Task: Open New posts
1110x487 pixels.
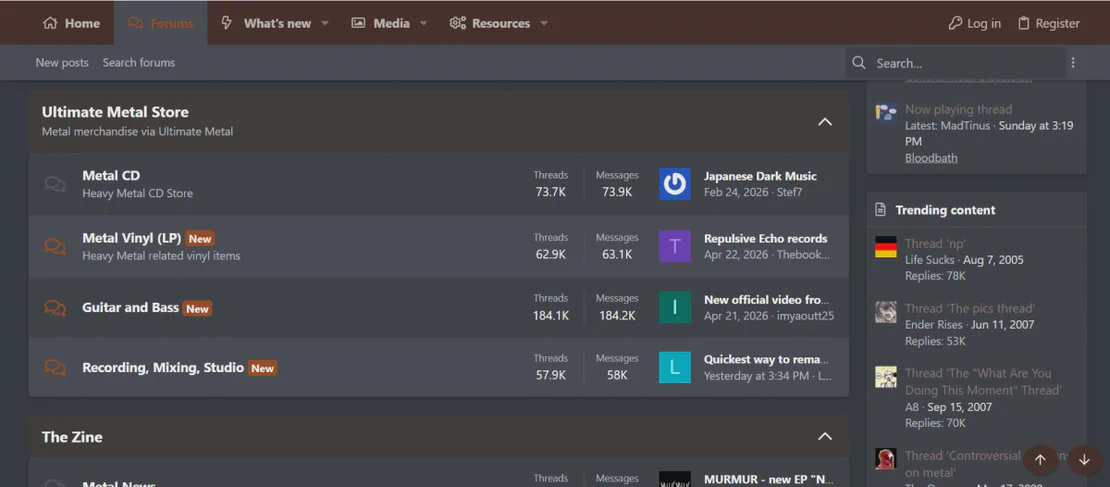Action: point(62,63)
